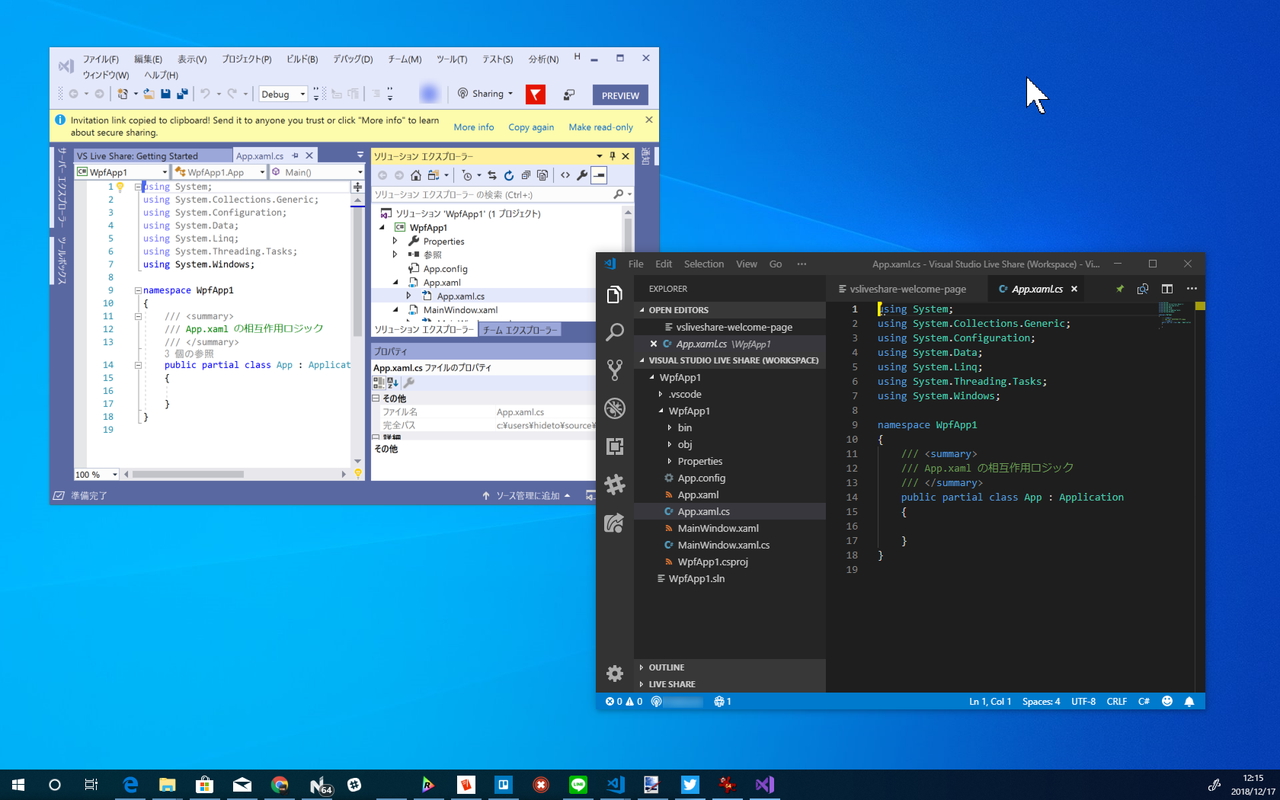
Task: Open the Extensions view in VS Code
Action: (615, 446)
